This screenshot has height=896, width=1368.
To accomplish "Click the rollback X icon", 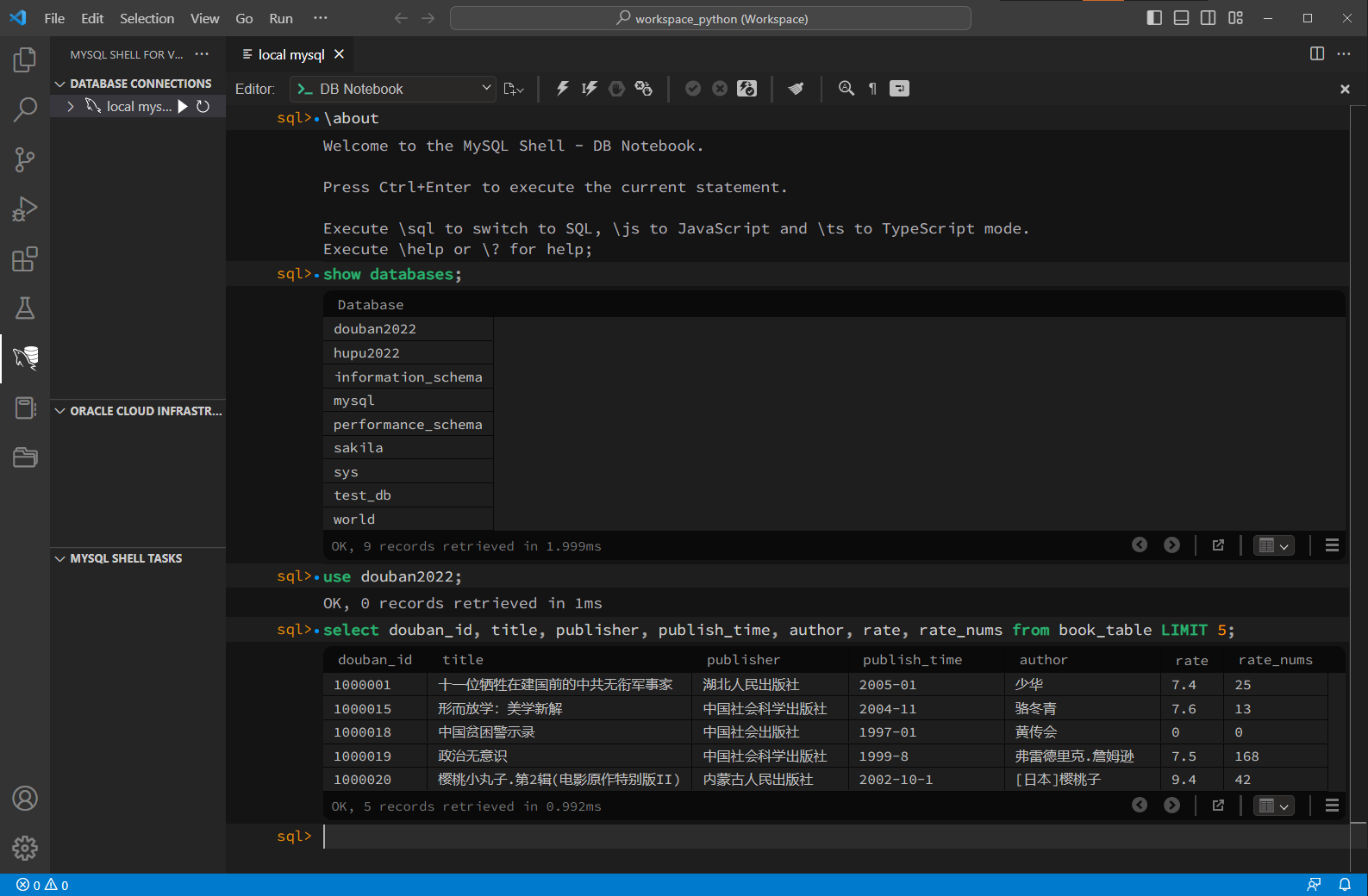I will click(x=720, y=88).
